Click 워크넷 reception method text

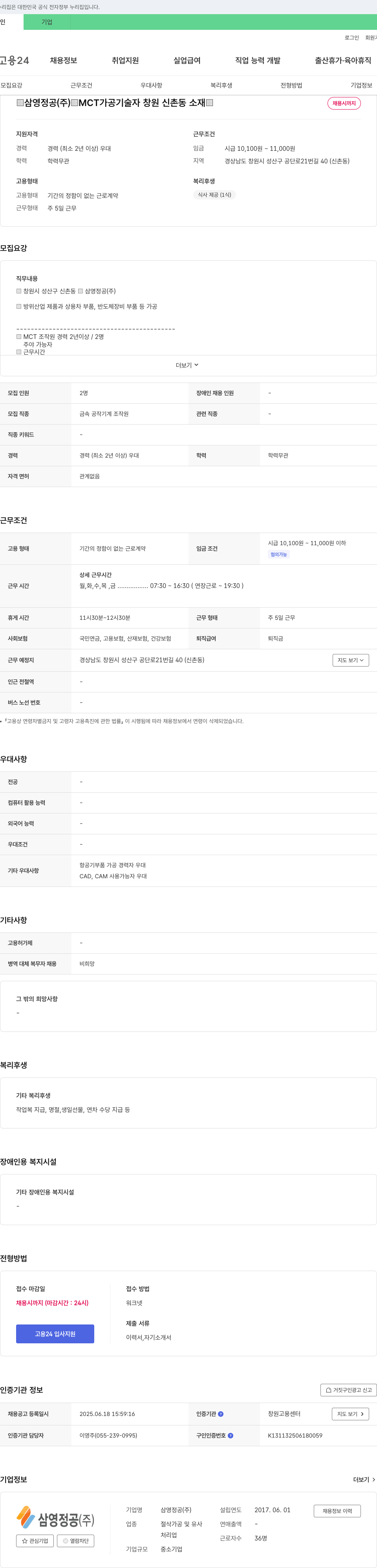(x=134, y=1302)
